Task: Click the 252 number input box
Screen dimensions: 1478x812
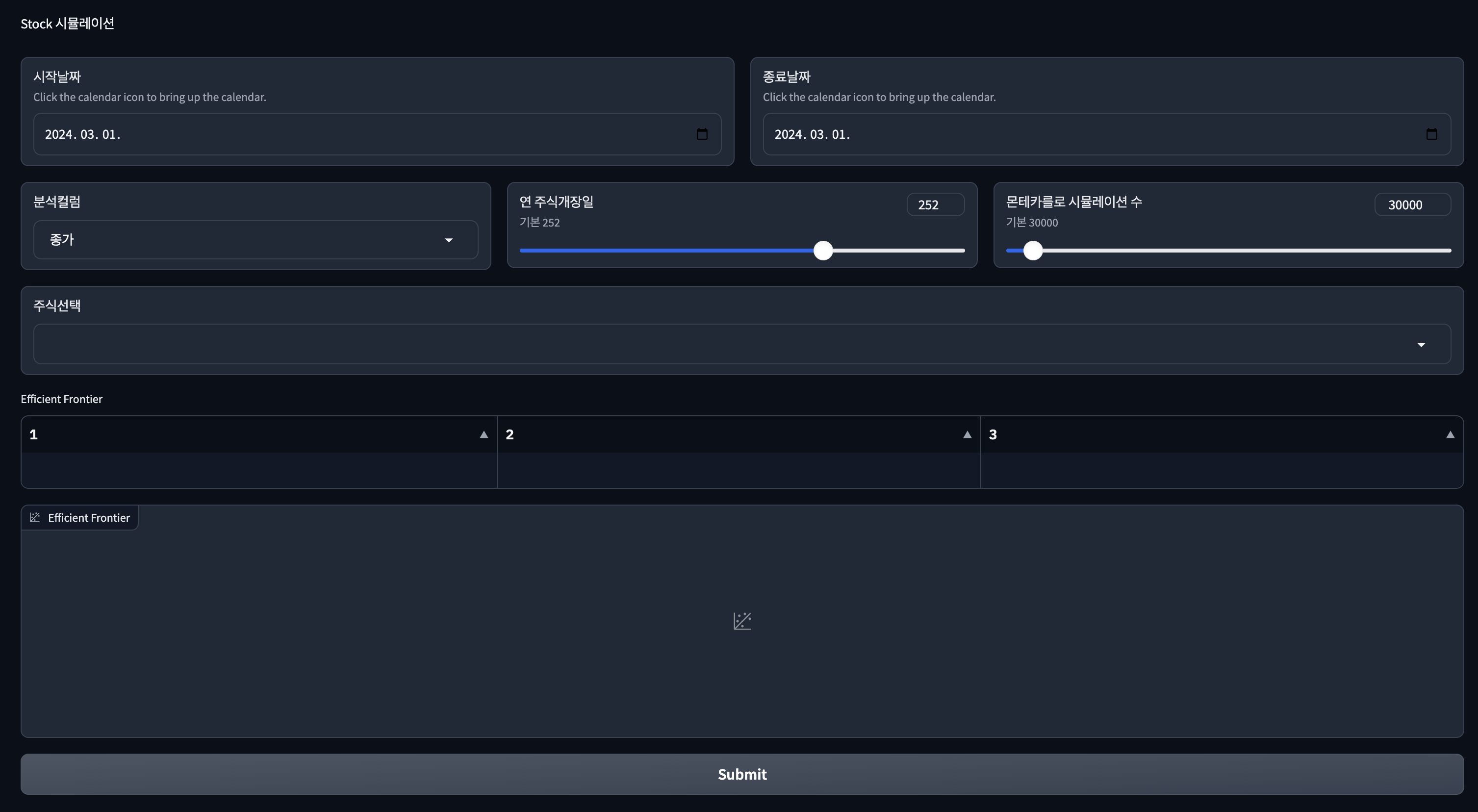Action: [x=935, y=205]
